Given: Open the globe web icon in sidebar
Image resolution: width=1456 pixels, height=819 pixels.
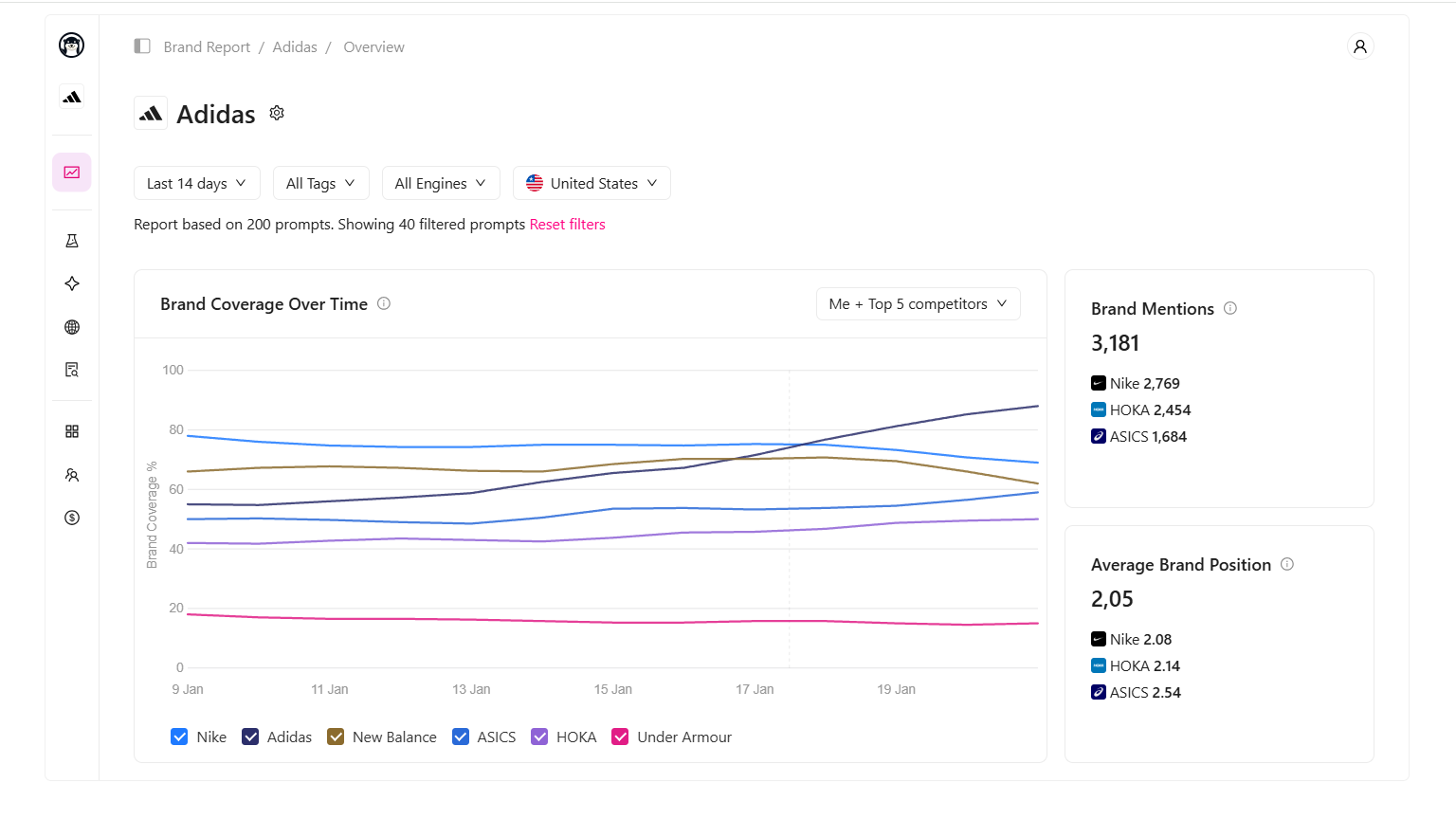Looking at the screenshot, I should [71, 326].
